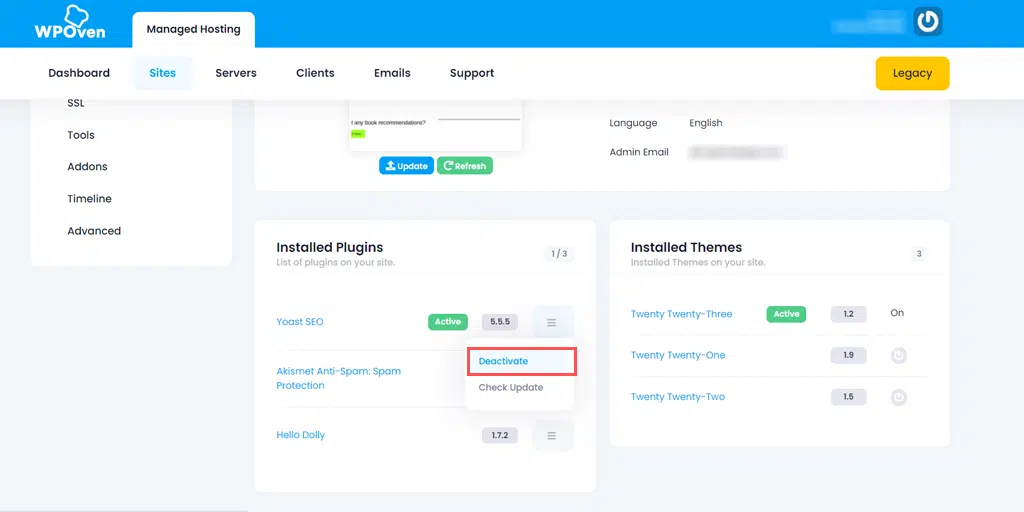Activate Twenty Twenty-One theme power toggle
1024x512 pixels.
click(899, 356)
